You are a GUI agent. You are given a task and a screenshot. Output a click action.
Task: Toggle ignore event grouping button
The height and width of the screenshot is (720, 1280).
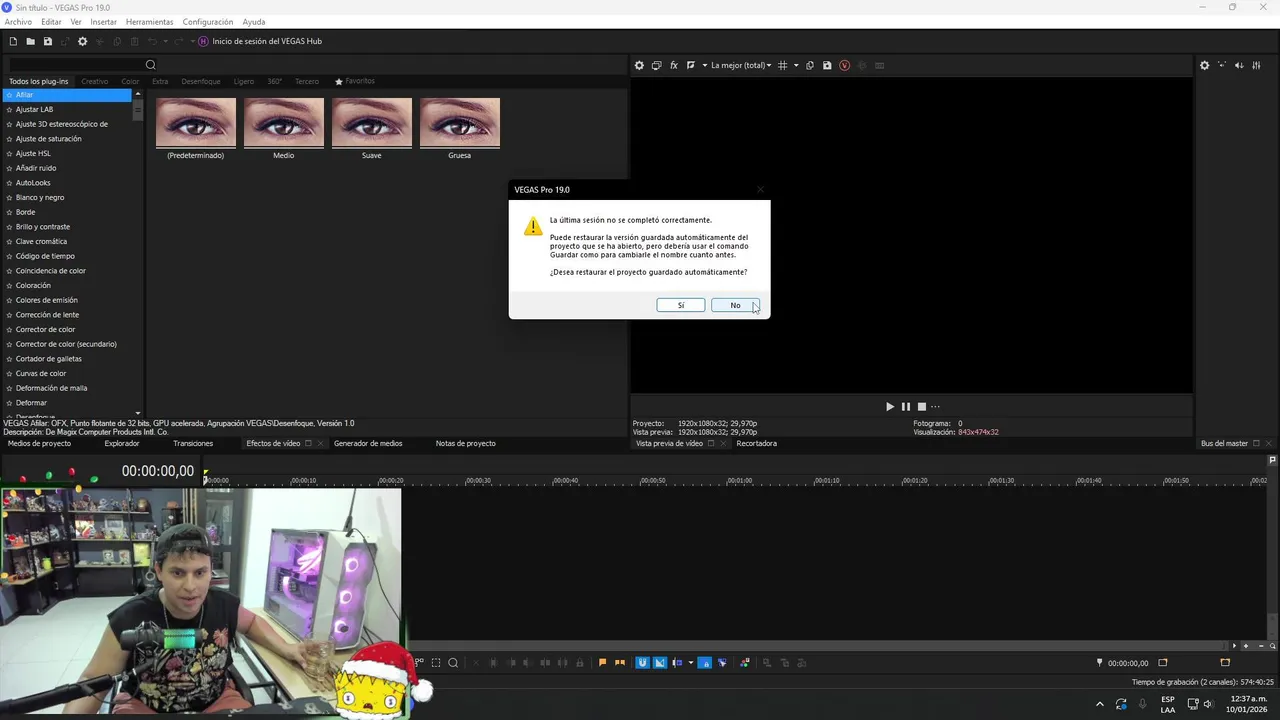[722, 662]
